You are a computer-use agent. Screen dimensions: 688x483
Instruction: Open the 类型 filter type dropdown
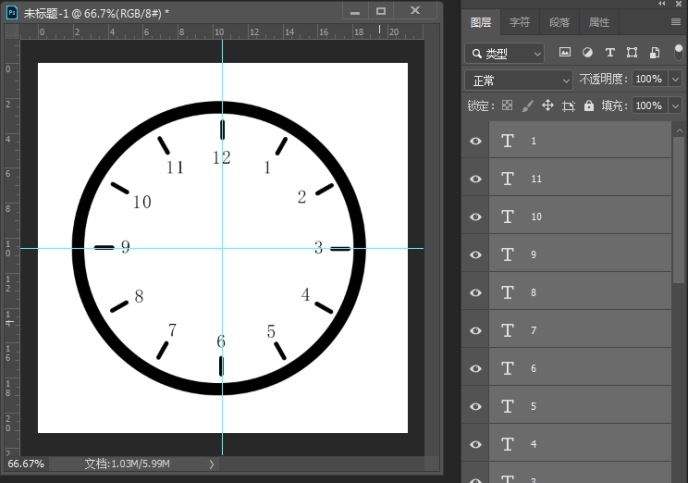click(505, 53)
